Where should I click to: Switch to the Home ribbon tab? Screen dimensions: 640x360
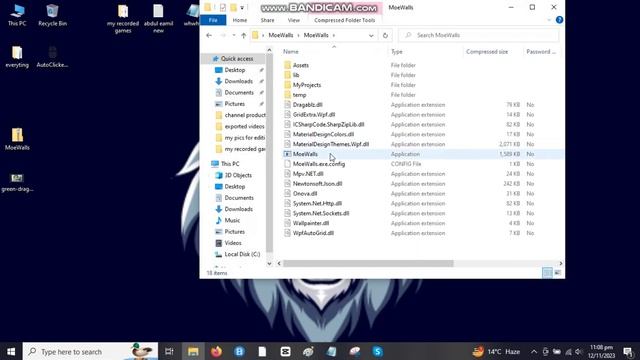(x=240, y=20)
